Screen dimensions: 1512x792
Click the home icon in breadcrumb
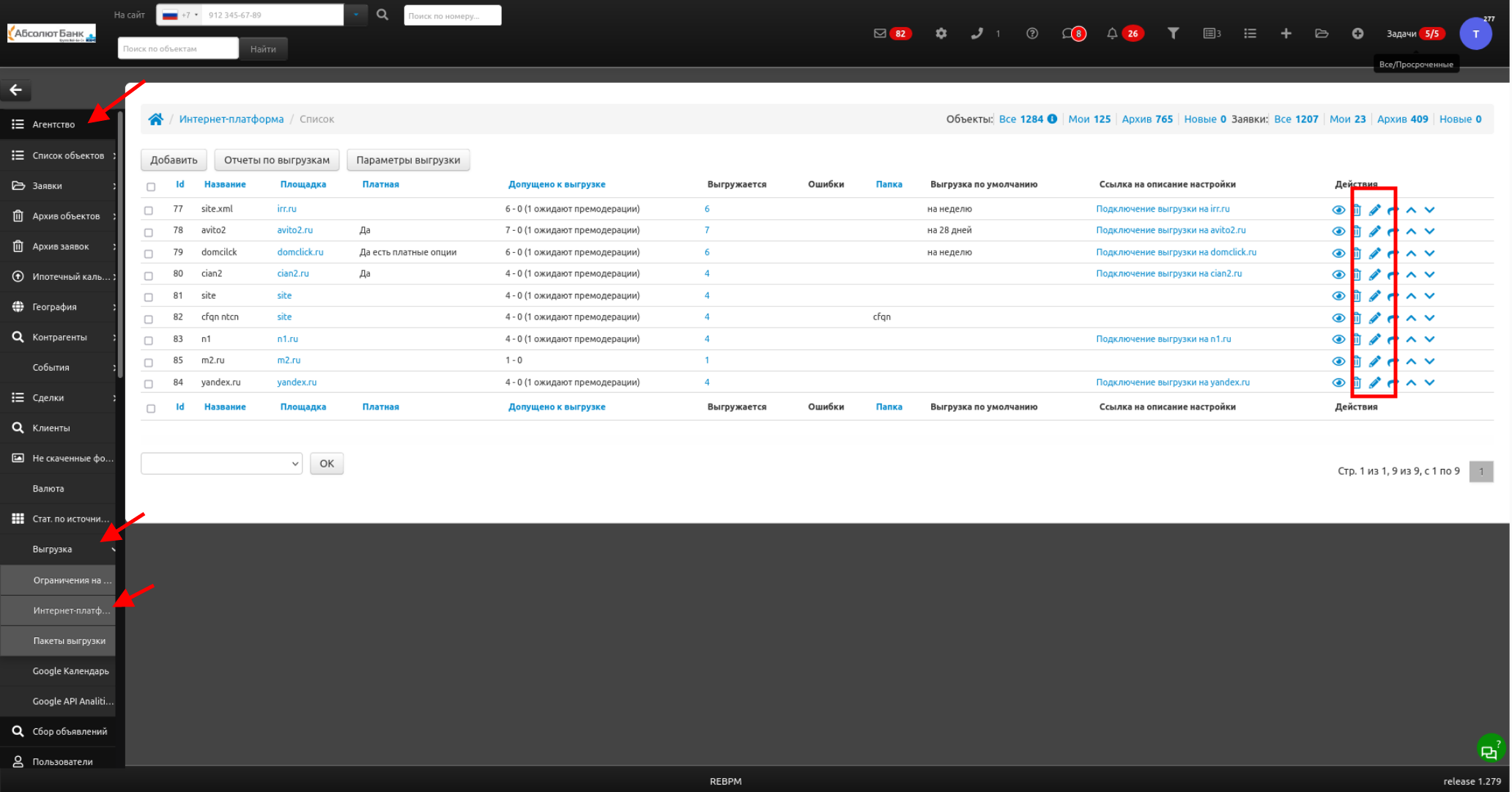156,119
